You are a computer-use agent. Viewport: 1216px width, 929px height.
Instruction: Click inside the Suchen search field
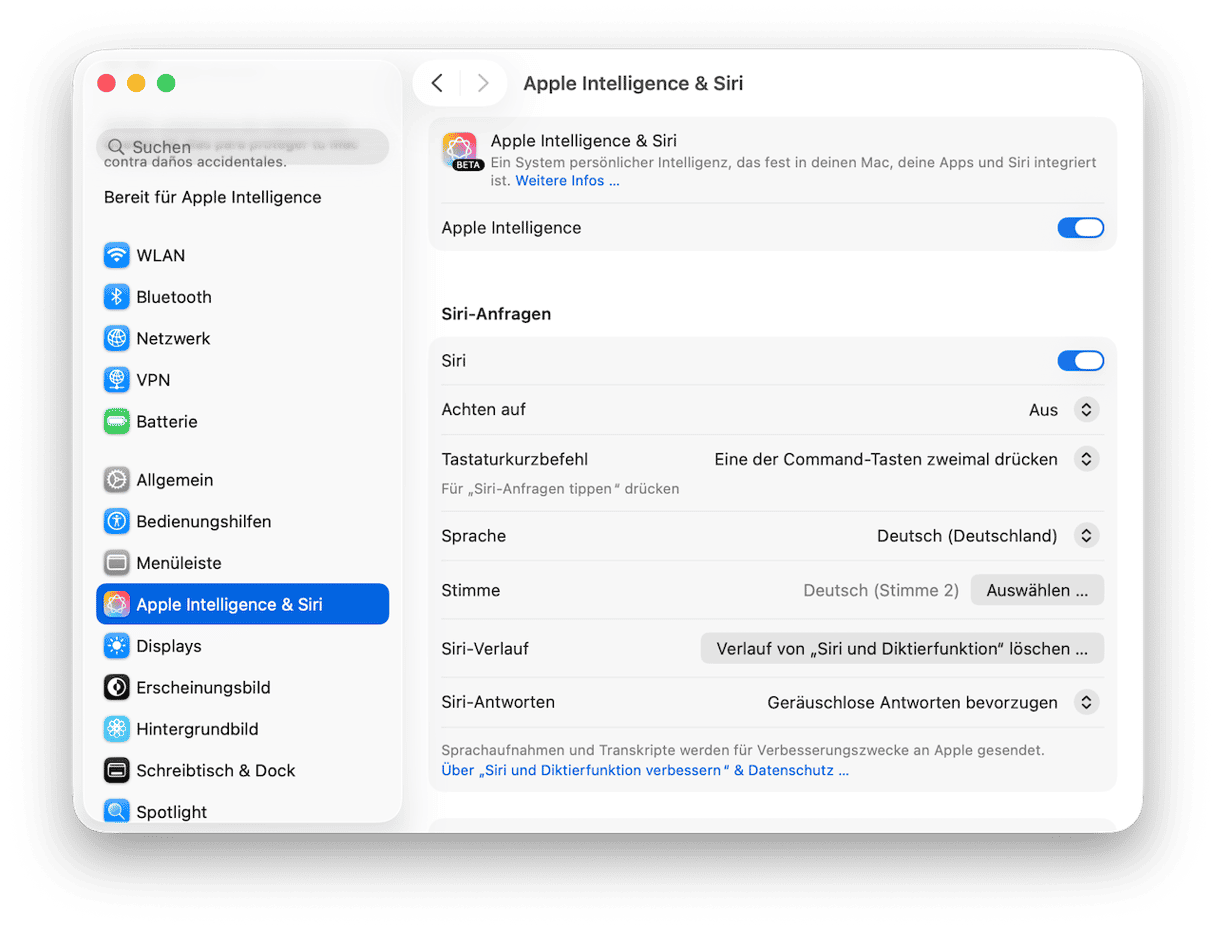point(240,146)
